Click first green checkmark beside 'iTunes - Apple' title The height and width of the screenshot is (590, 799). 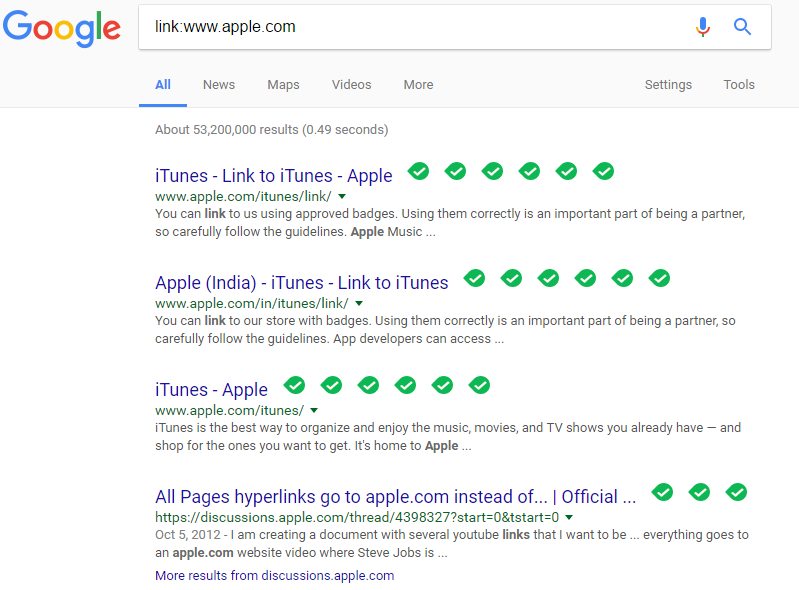click(x=295, y=385)
